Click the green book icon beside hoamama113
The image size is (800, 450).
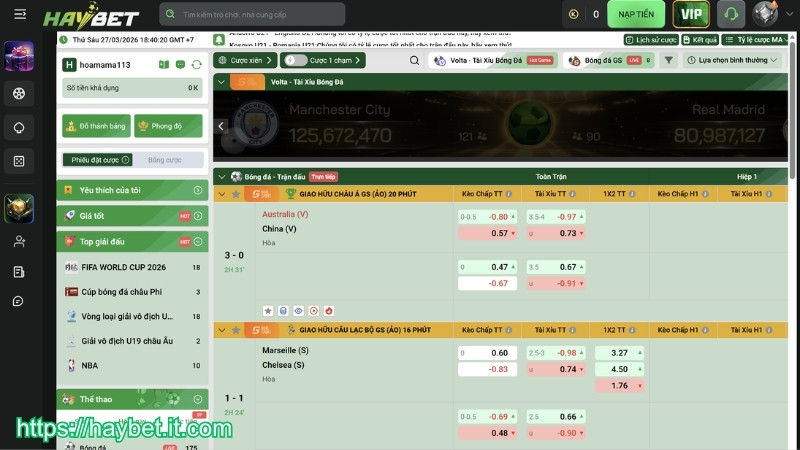tap(164, 65)
